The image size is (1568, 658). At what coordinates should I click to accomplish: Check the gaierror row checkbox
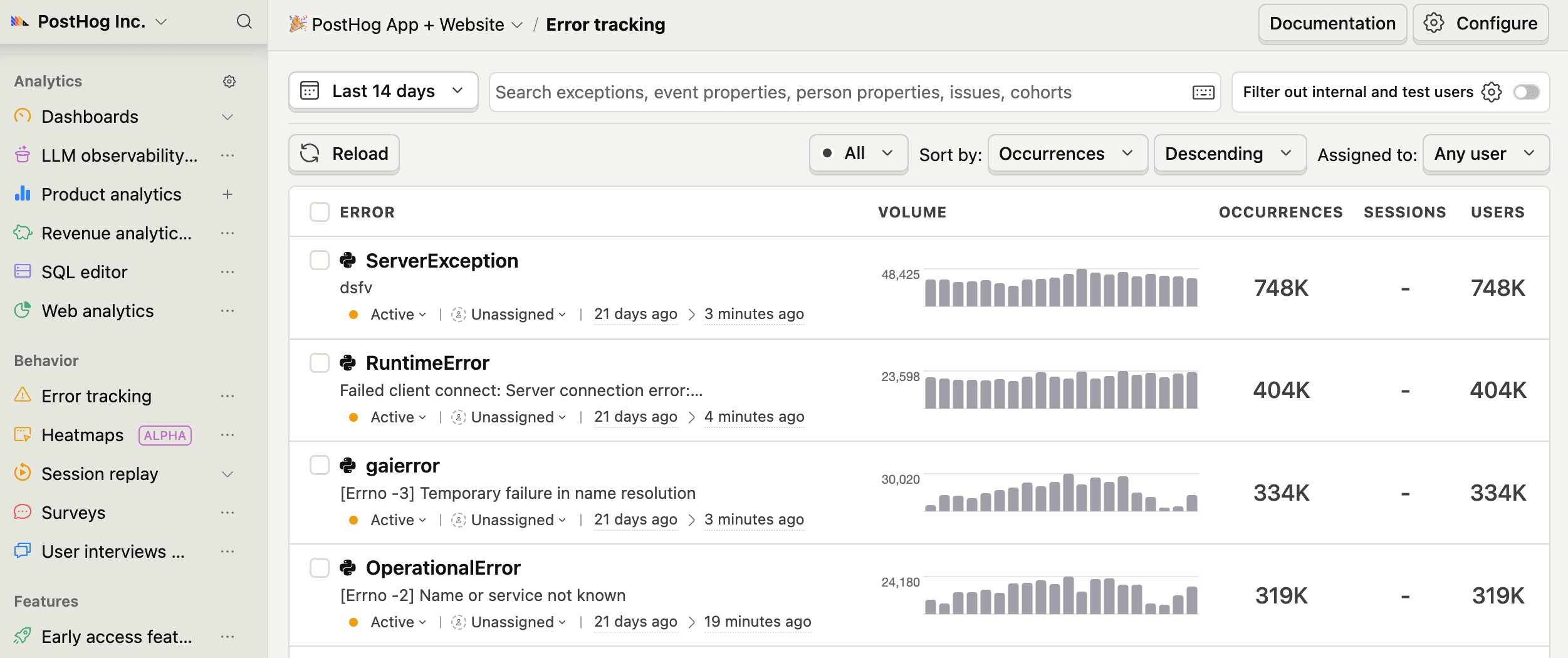click(320, 465)
